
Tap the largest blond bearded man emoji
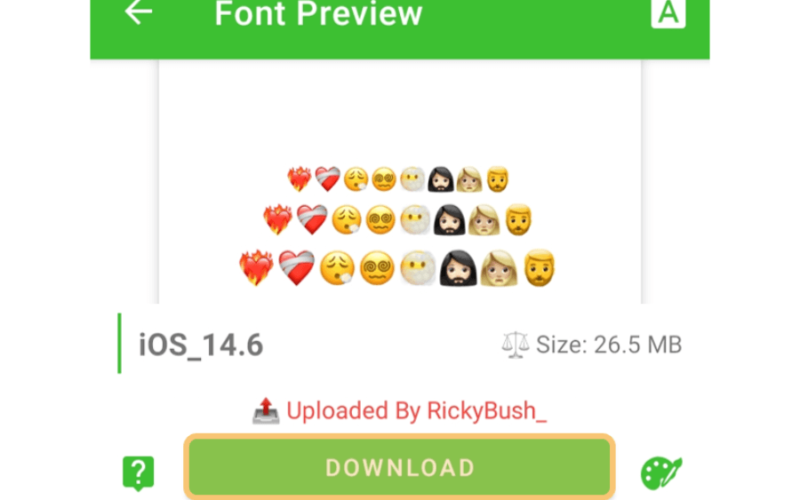(x=539, y=268)
